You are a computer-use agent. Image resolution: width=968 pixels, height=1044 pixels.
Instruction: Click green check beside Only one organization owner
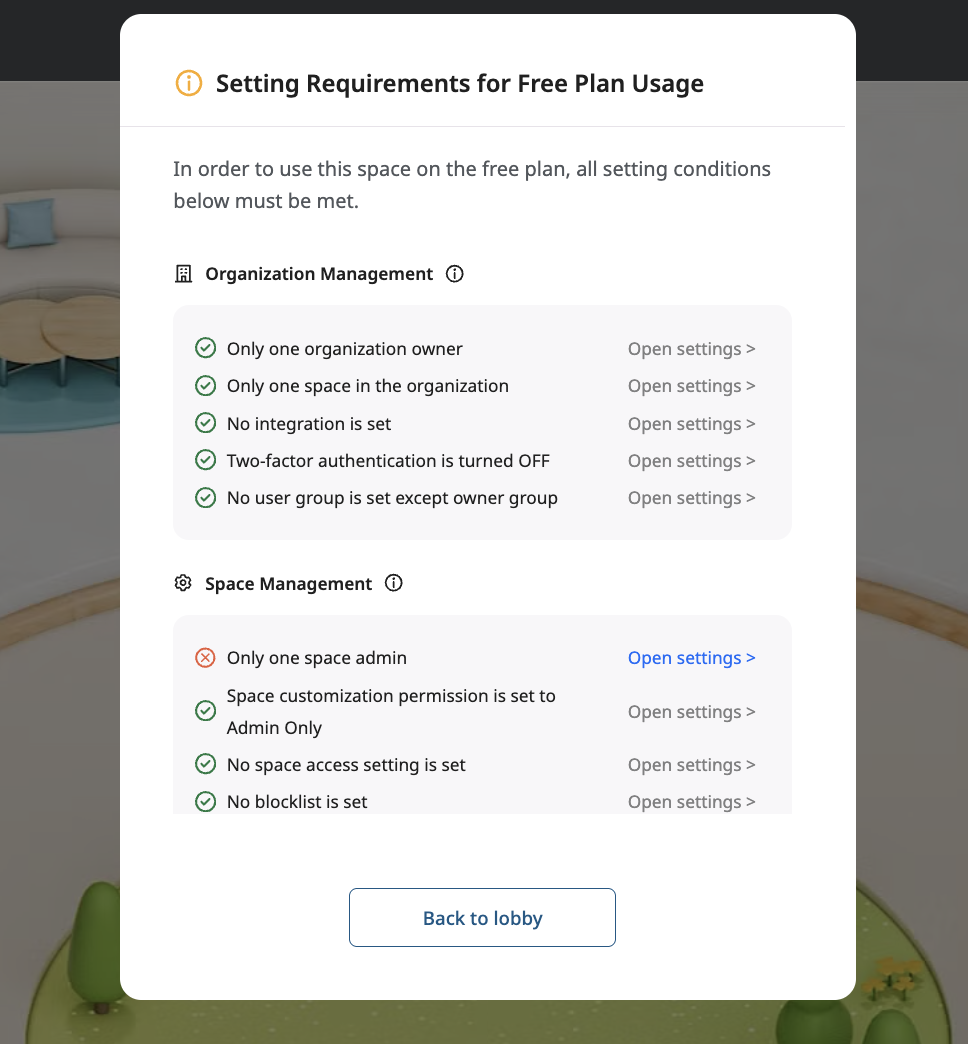pos(205,349)
